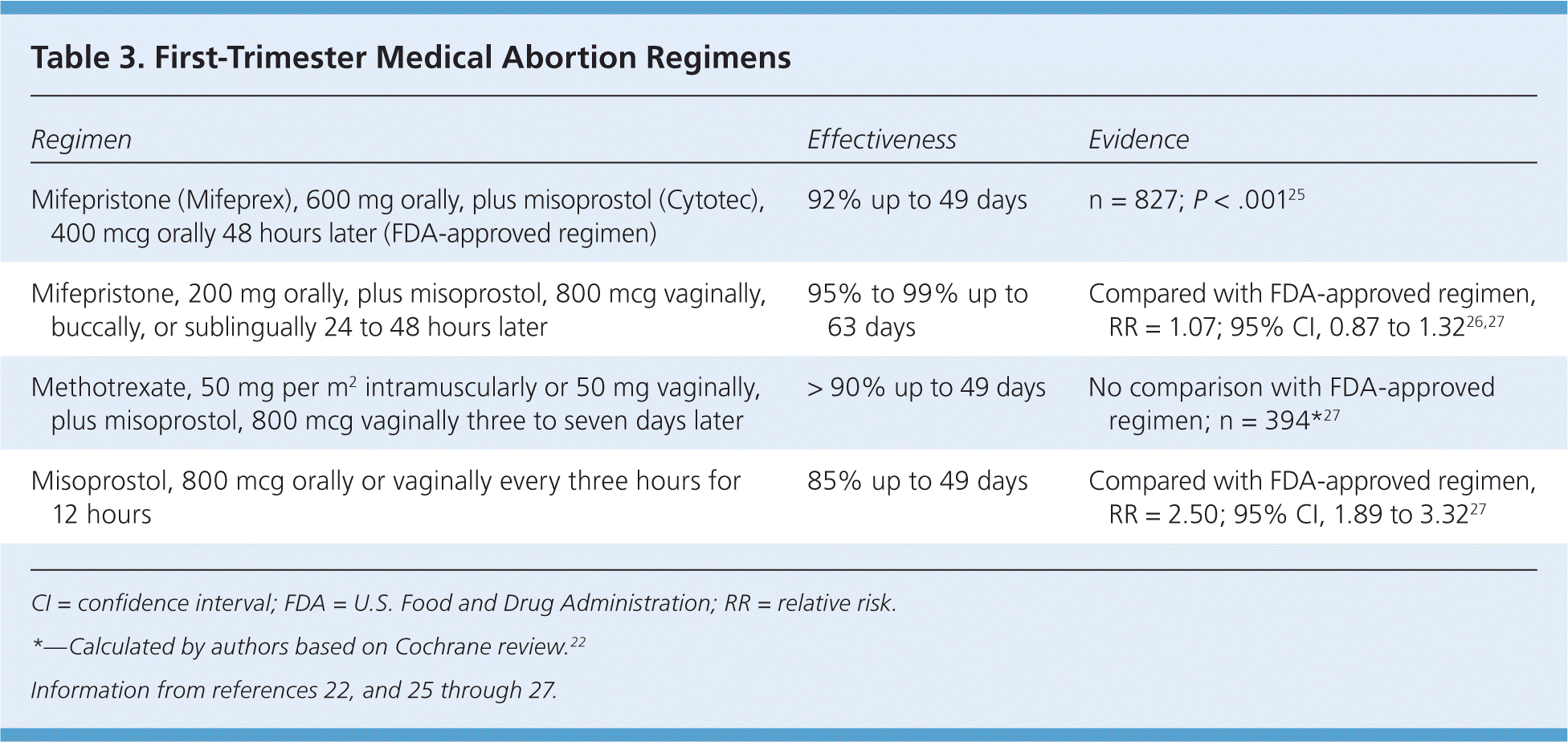Screen dimensions: 1568x742
Task: Click reference 27 superscript after n = 394*
Action: [x=1331, y=415]
